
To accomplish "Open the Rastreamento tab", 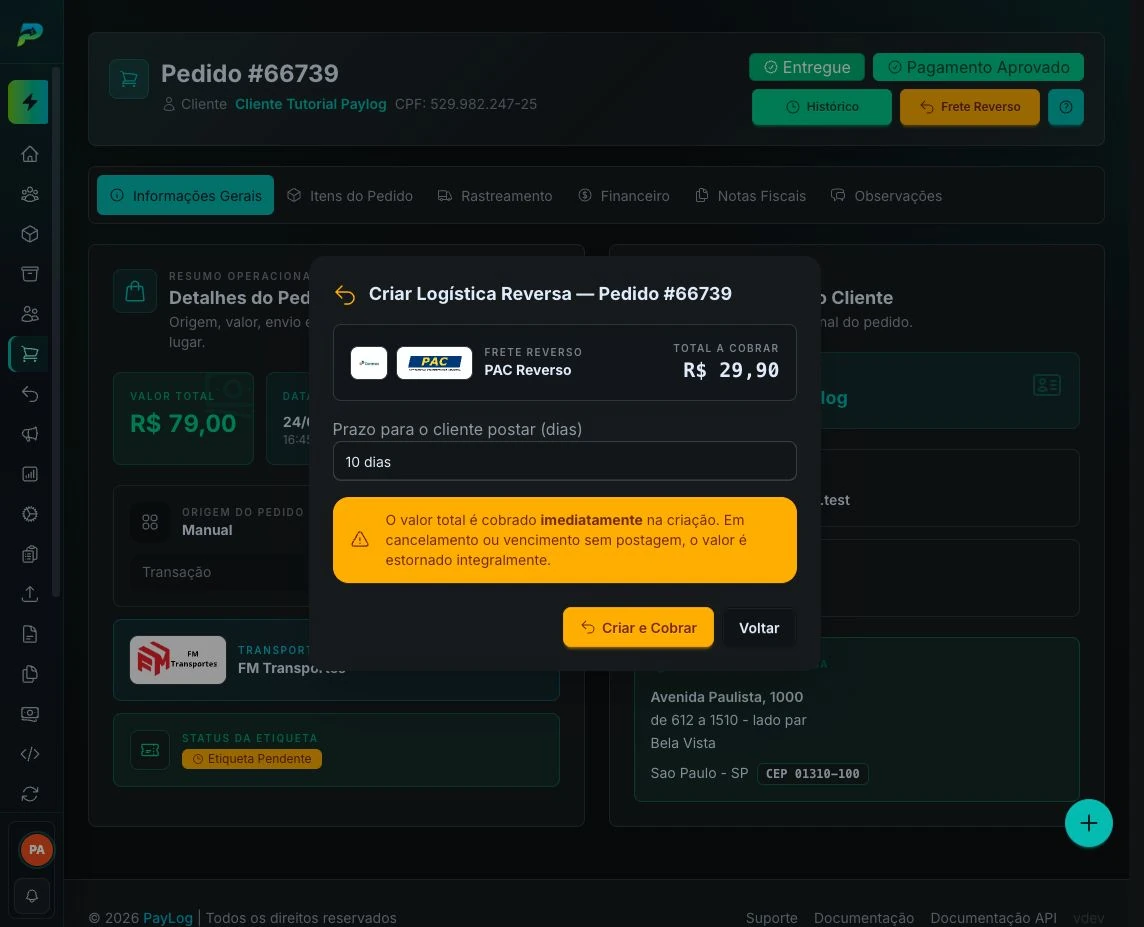I will (x=495, y=195).
